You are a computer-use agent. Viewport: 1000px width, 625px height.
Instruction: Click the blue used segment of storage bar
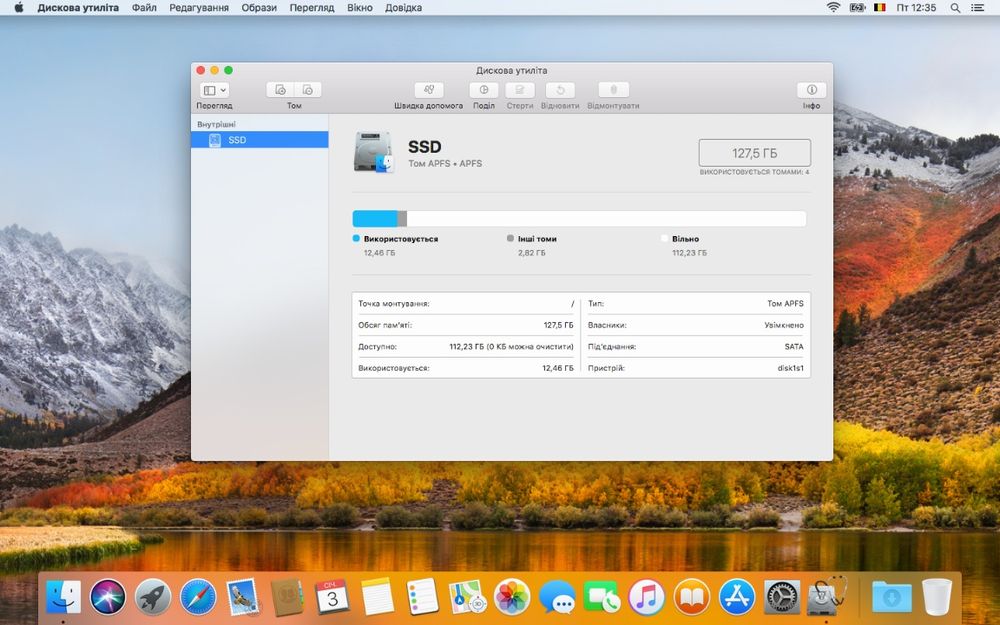(374, 219)
